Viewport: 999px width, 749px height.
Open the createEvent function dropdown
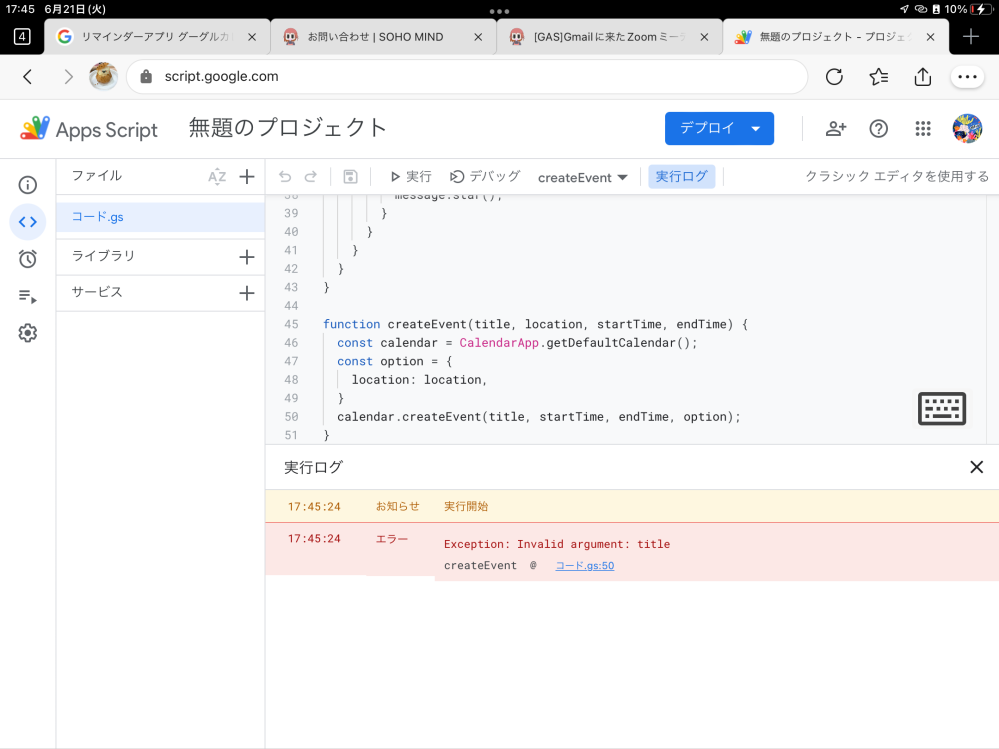point(583,178)
